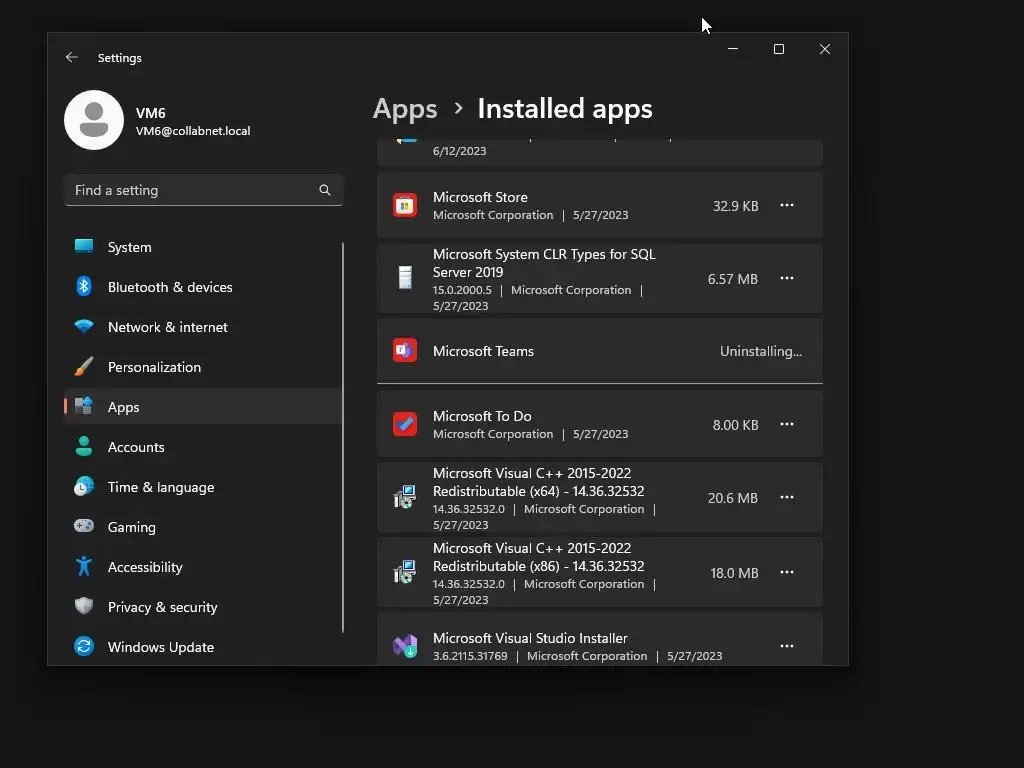Open more options for Microsoft To Do
Screen dimensions: 1024x768
pyautogui.click(x=787, y=424)
